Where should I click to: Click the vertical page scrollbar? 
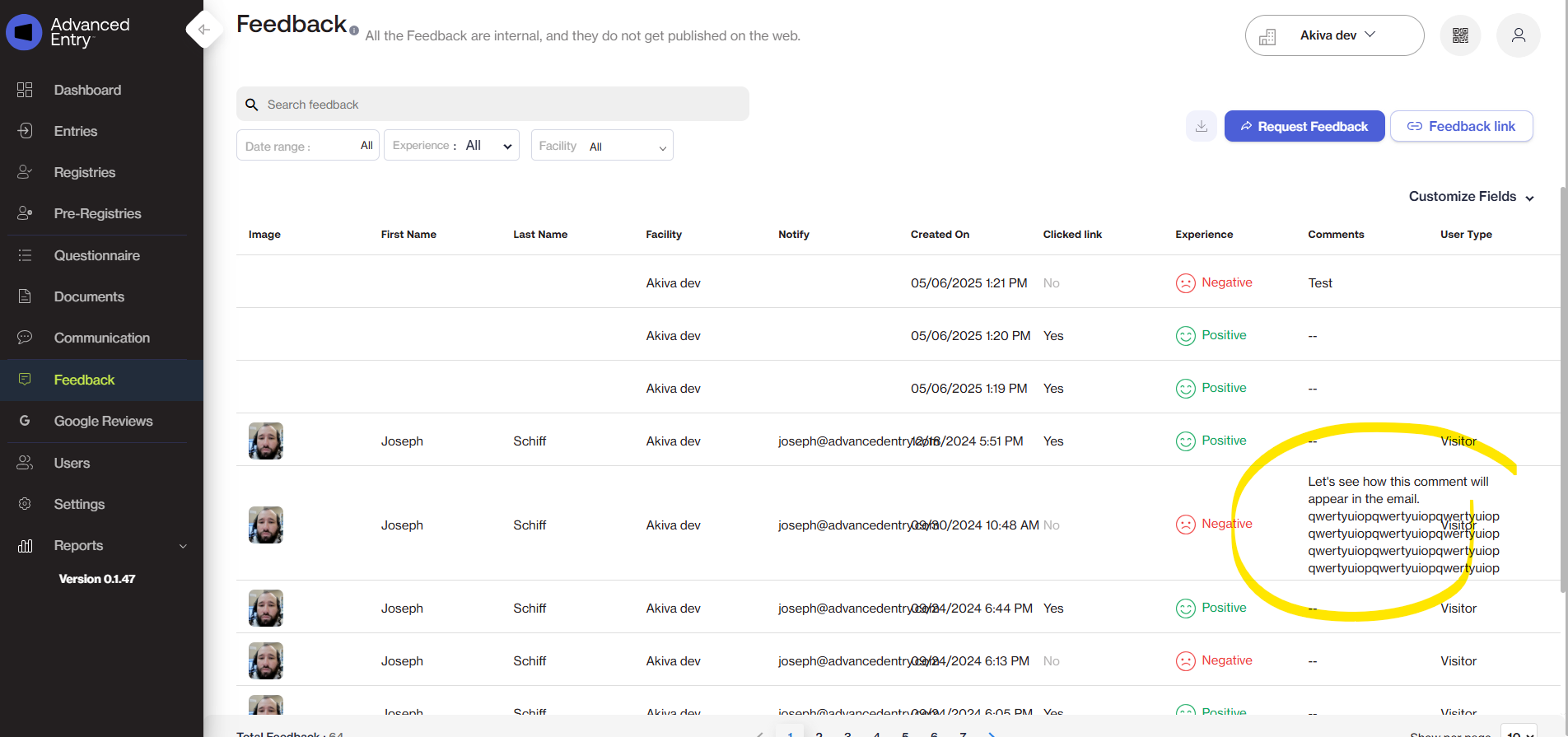pos(1562,387)
